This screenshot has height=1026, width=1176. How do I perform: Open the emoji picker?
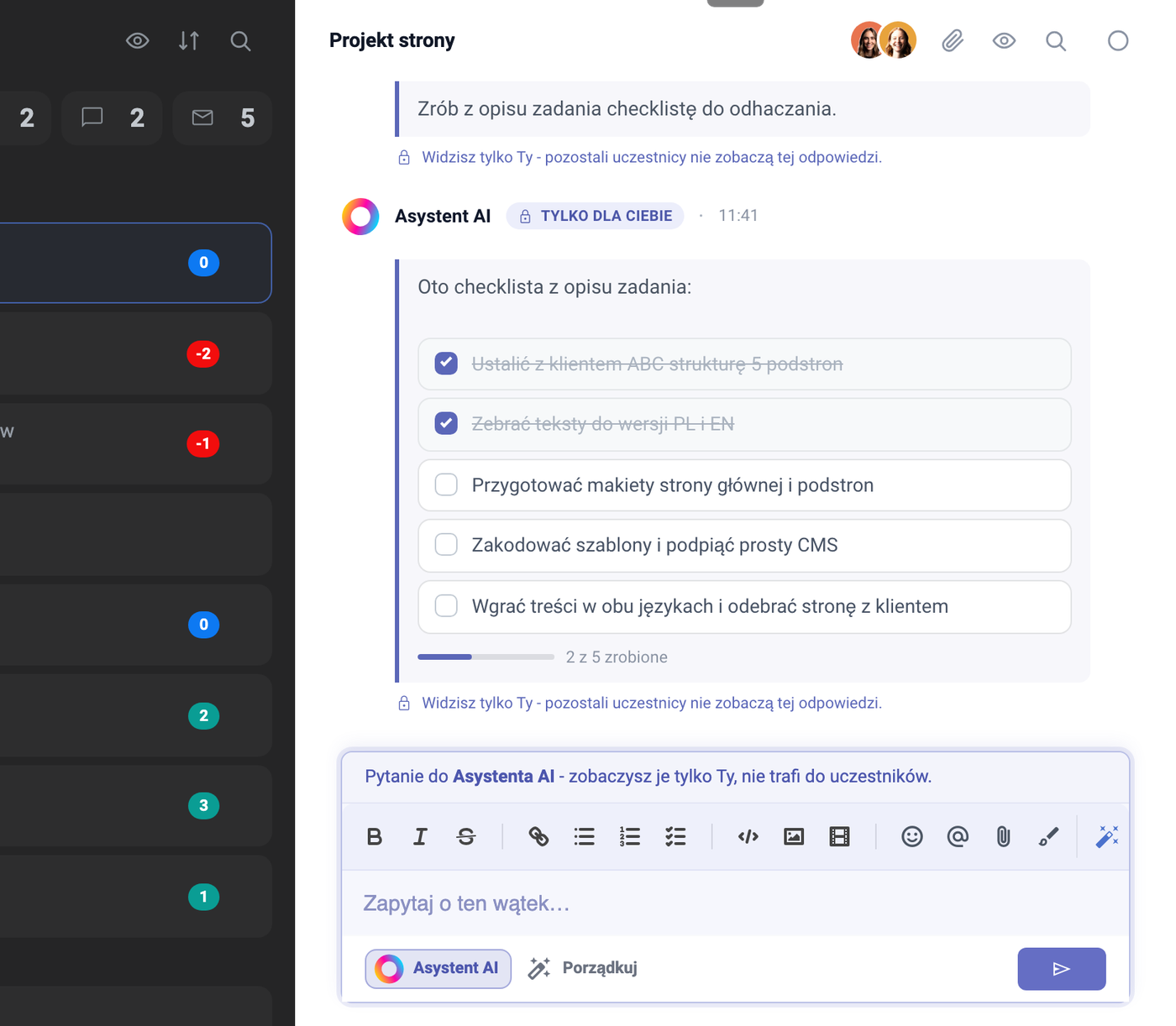click(912, 836)
